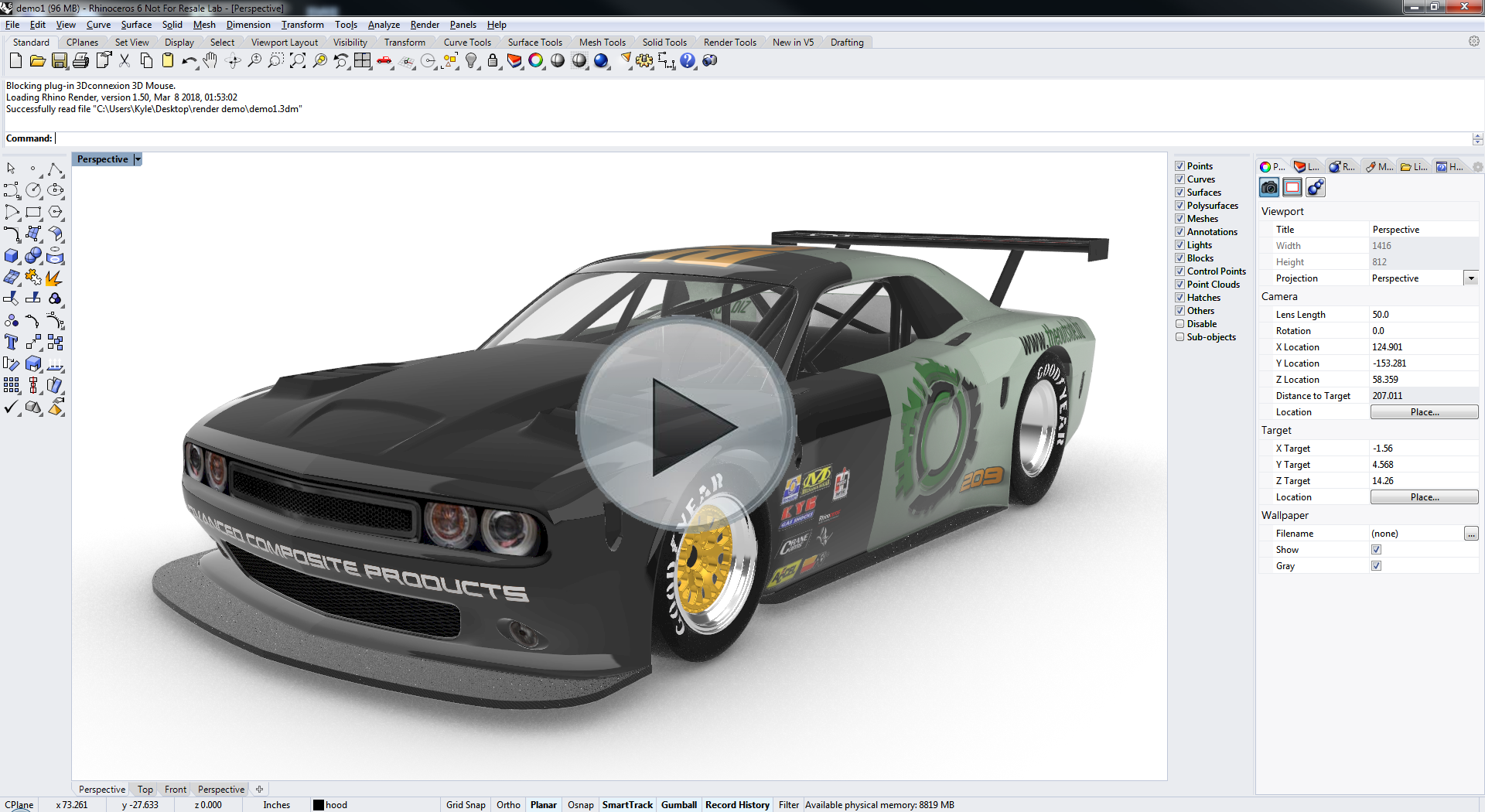This screenshot has width=1485, height=812.
Task: Switch to the Top viewport tab
Action: click(145, 790)
